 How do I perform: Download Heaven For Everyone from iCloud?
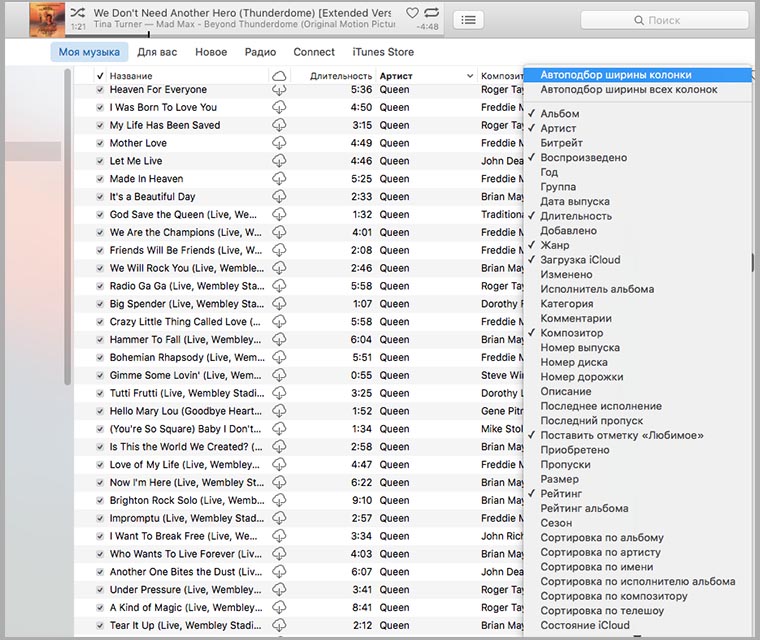279,90
